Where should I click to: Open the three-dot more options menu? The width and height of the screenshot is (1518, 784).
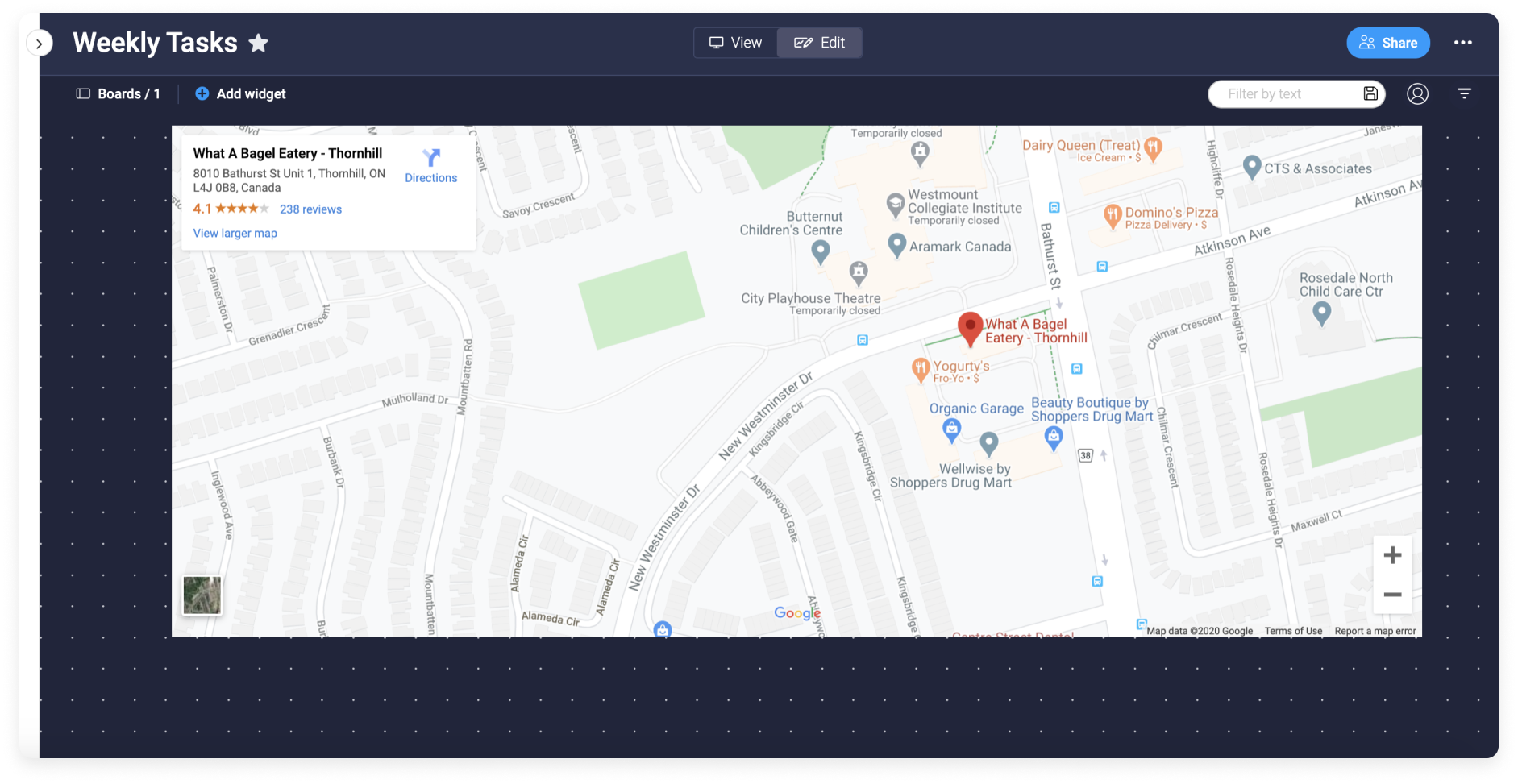1463,43
